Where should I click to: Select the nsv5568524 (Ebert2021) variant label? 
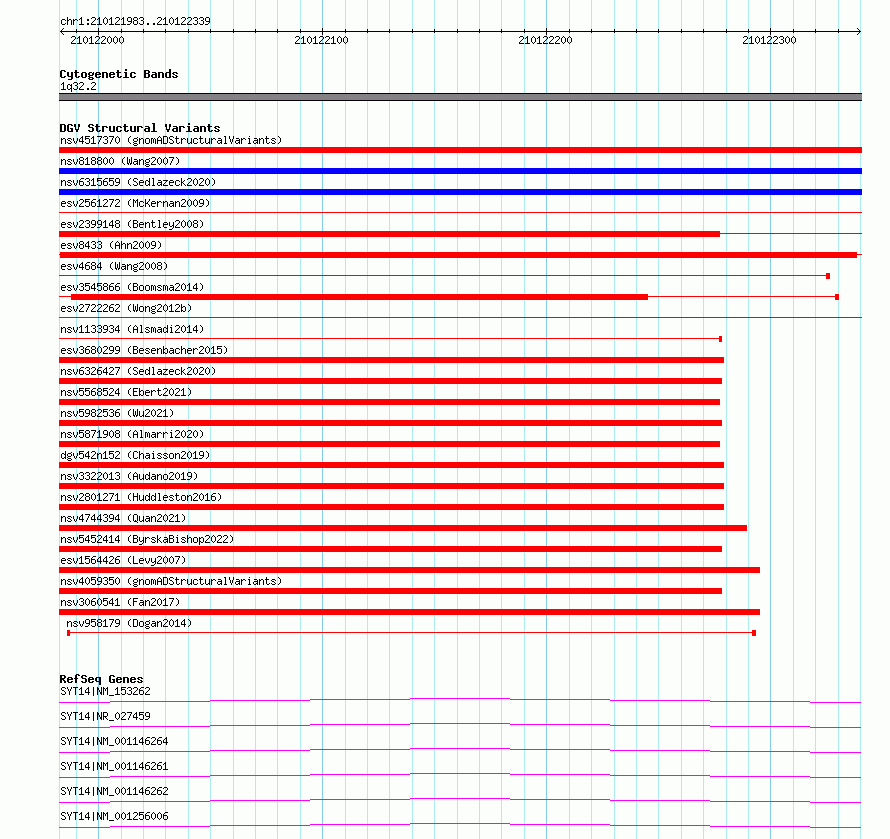tap(126, 392)
